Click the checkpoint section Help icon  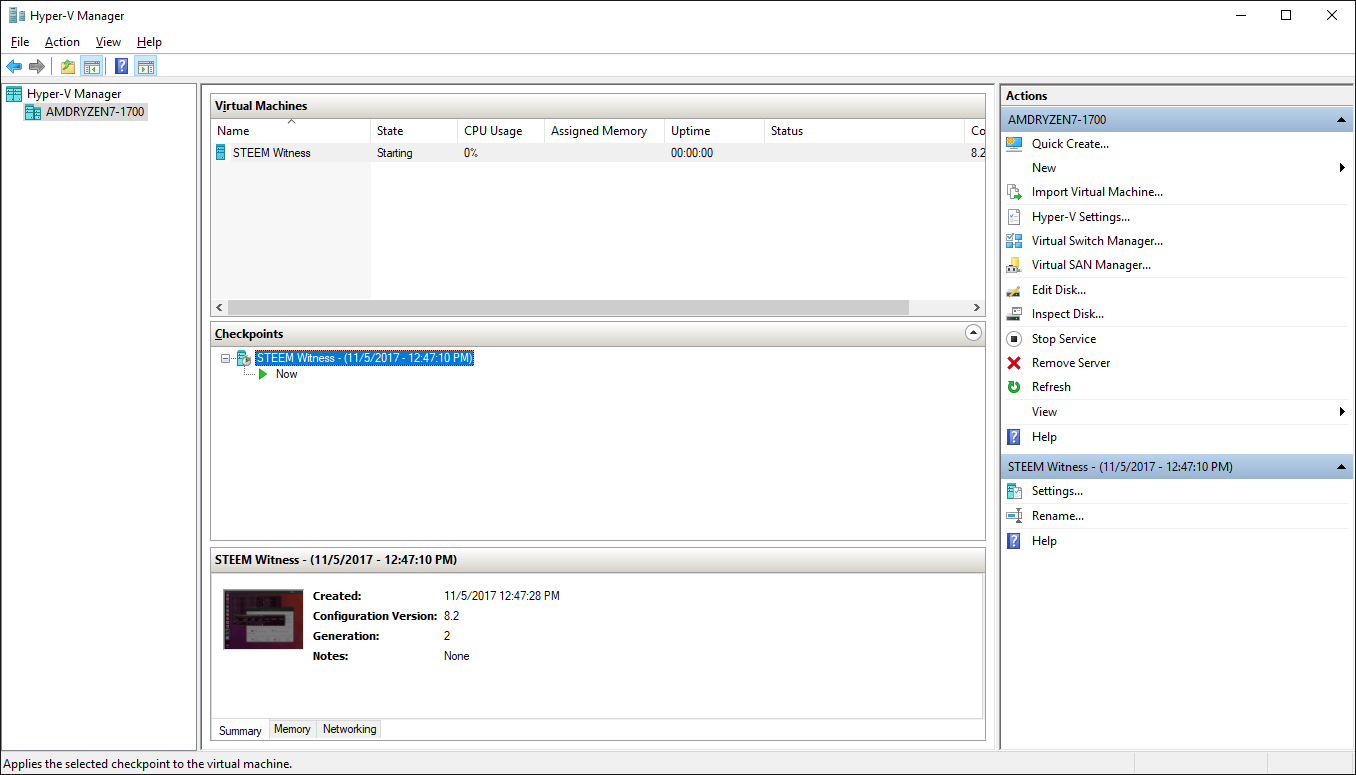click(1014, 541)
